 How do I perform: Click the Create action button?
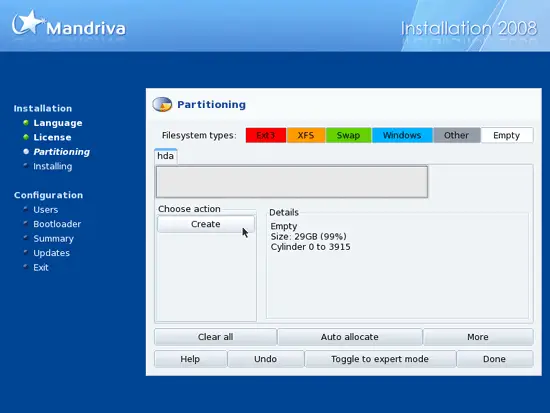pyautogui.click(x=206, y=224)
